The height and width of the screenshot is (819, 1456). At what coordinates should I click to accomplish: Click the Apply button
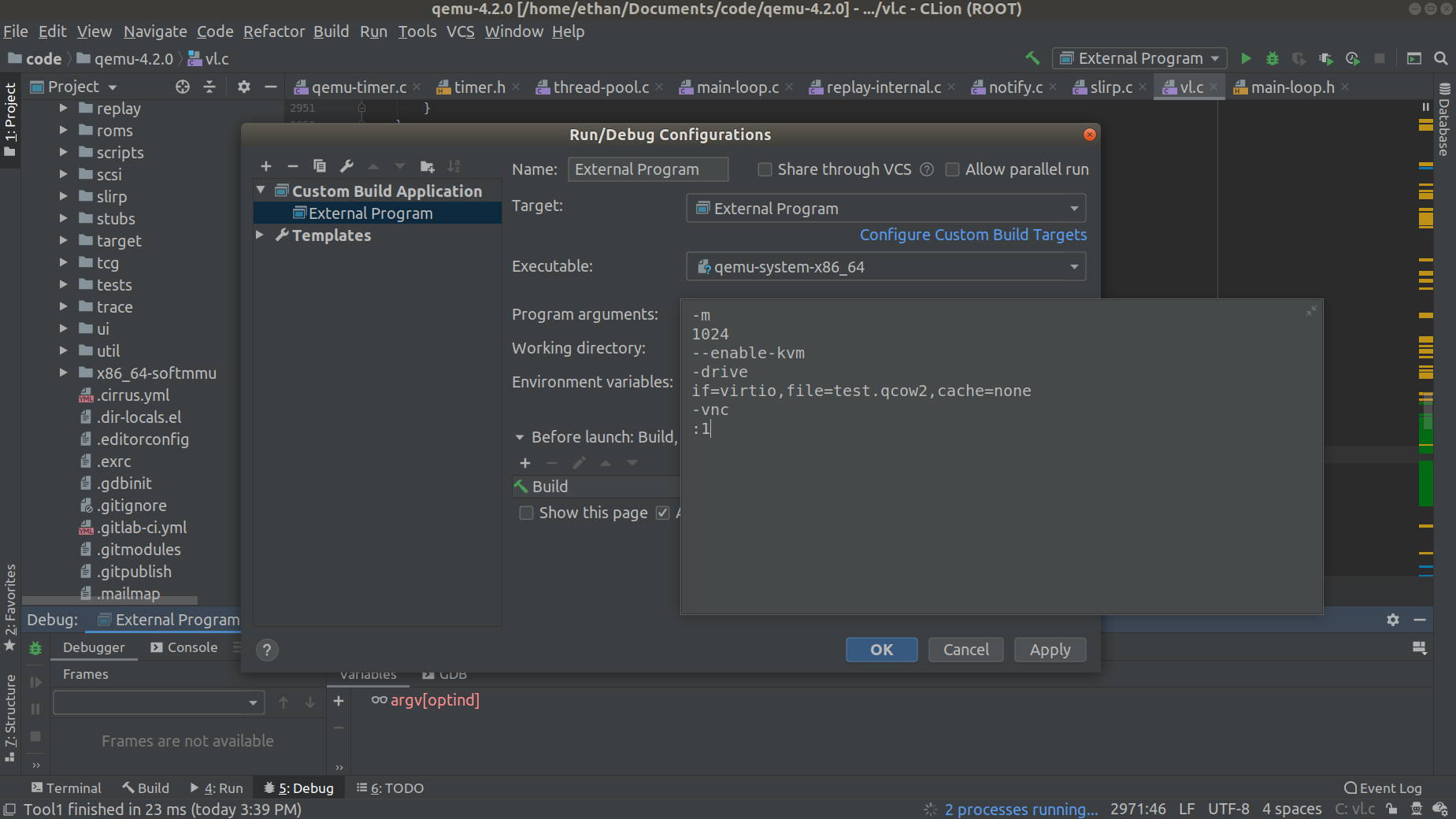point(1050,650)
